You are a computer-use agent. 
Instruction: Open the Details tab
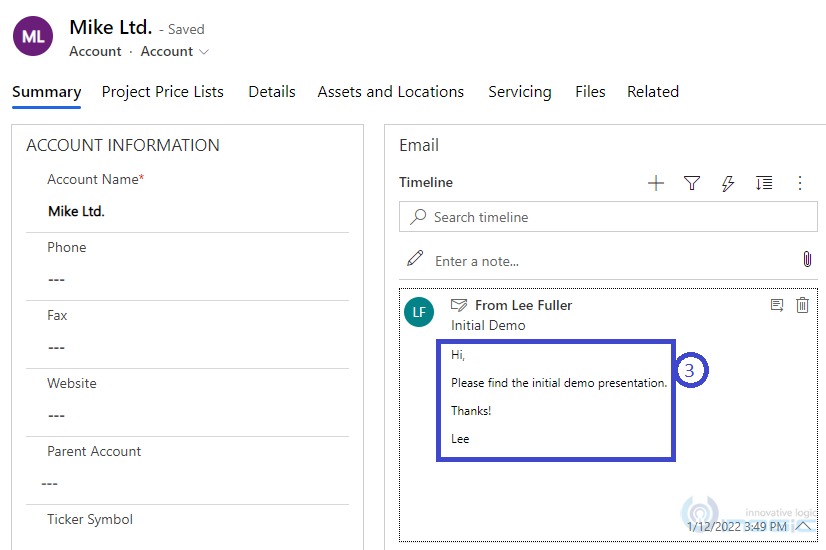pyautogui.click(x=272, y=92)
